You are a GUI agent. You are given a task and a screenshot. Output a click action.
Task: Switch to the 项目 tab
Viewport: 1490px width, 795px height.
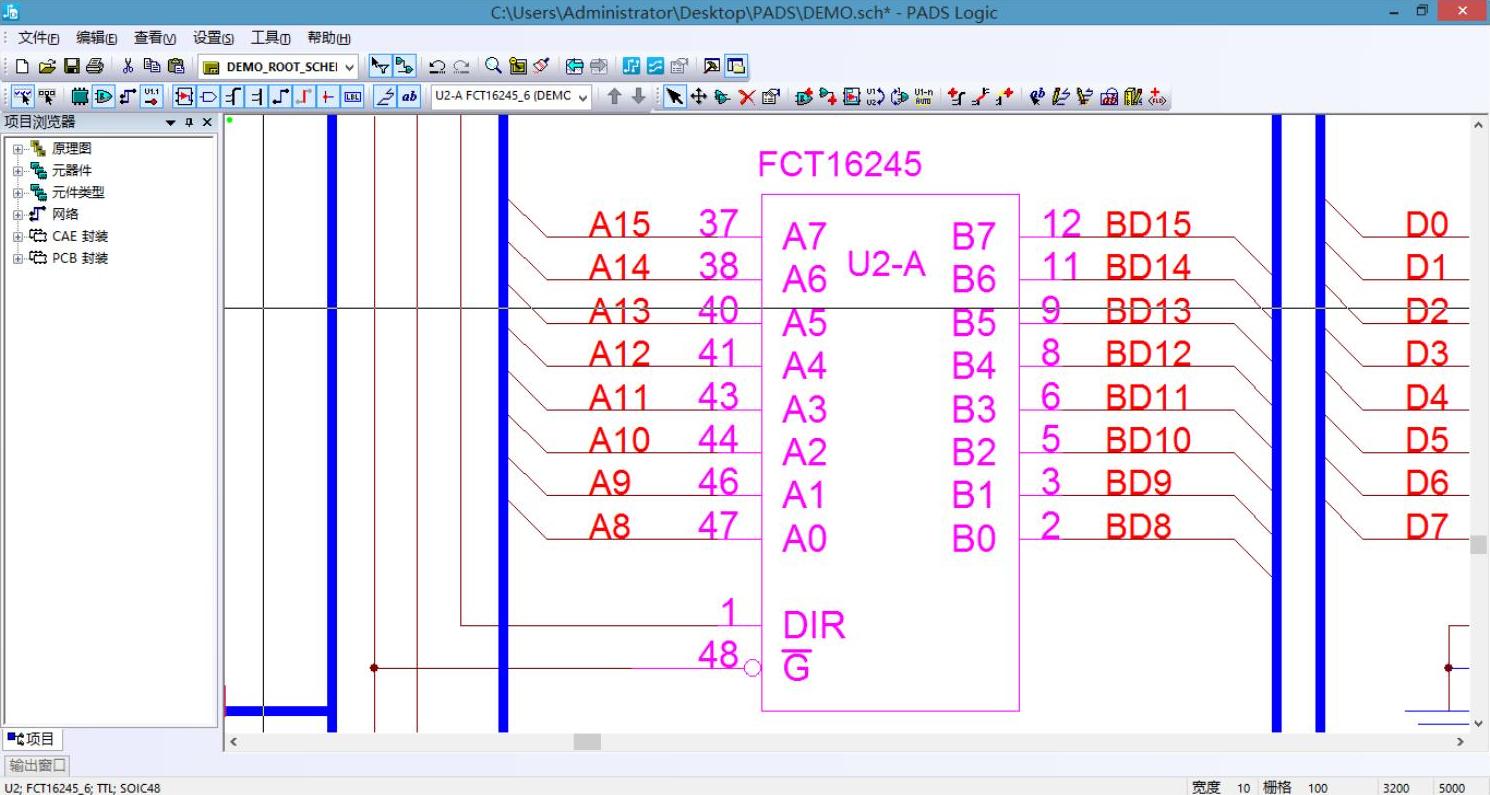pyautogui.click(x=31, y=740)
